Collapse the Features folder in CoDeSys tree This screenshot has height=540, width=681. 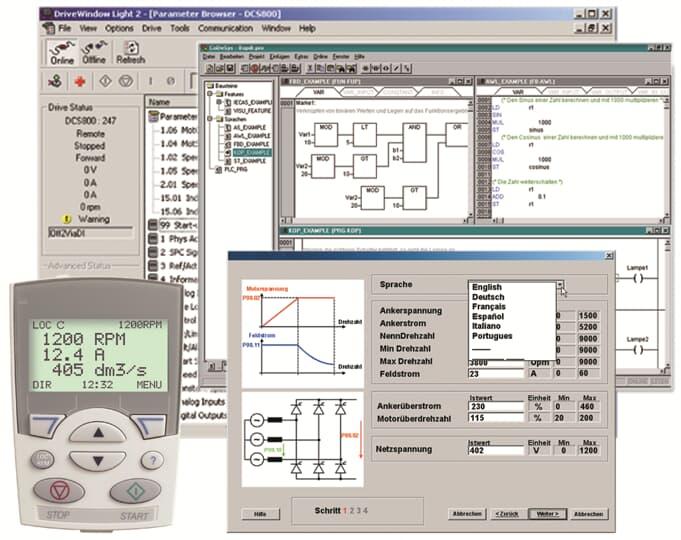(210, 94)
